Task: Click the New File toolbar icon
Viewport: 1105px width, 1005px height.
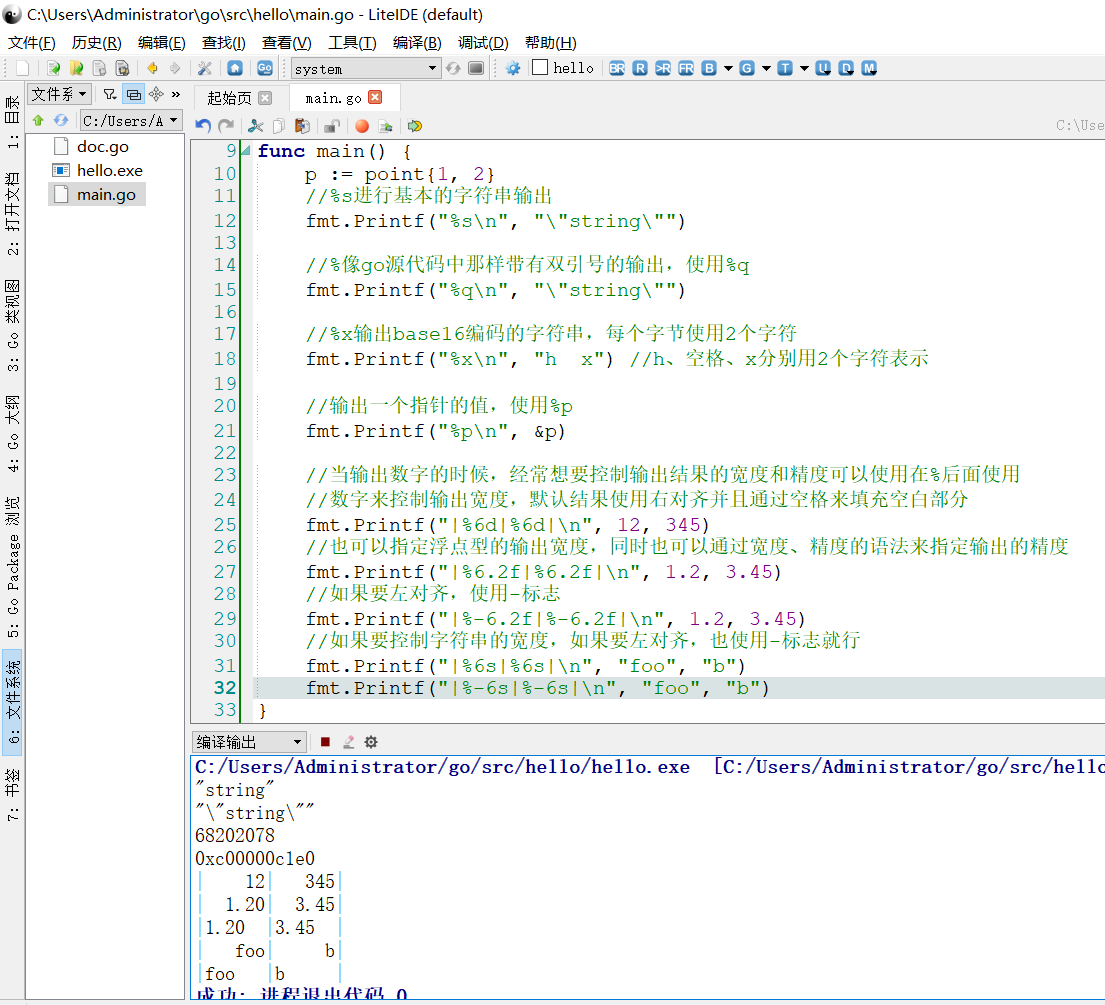Action: [x=23, y=68]
